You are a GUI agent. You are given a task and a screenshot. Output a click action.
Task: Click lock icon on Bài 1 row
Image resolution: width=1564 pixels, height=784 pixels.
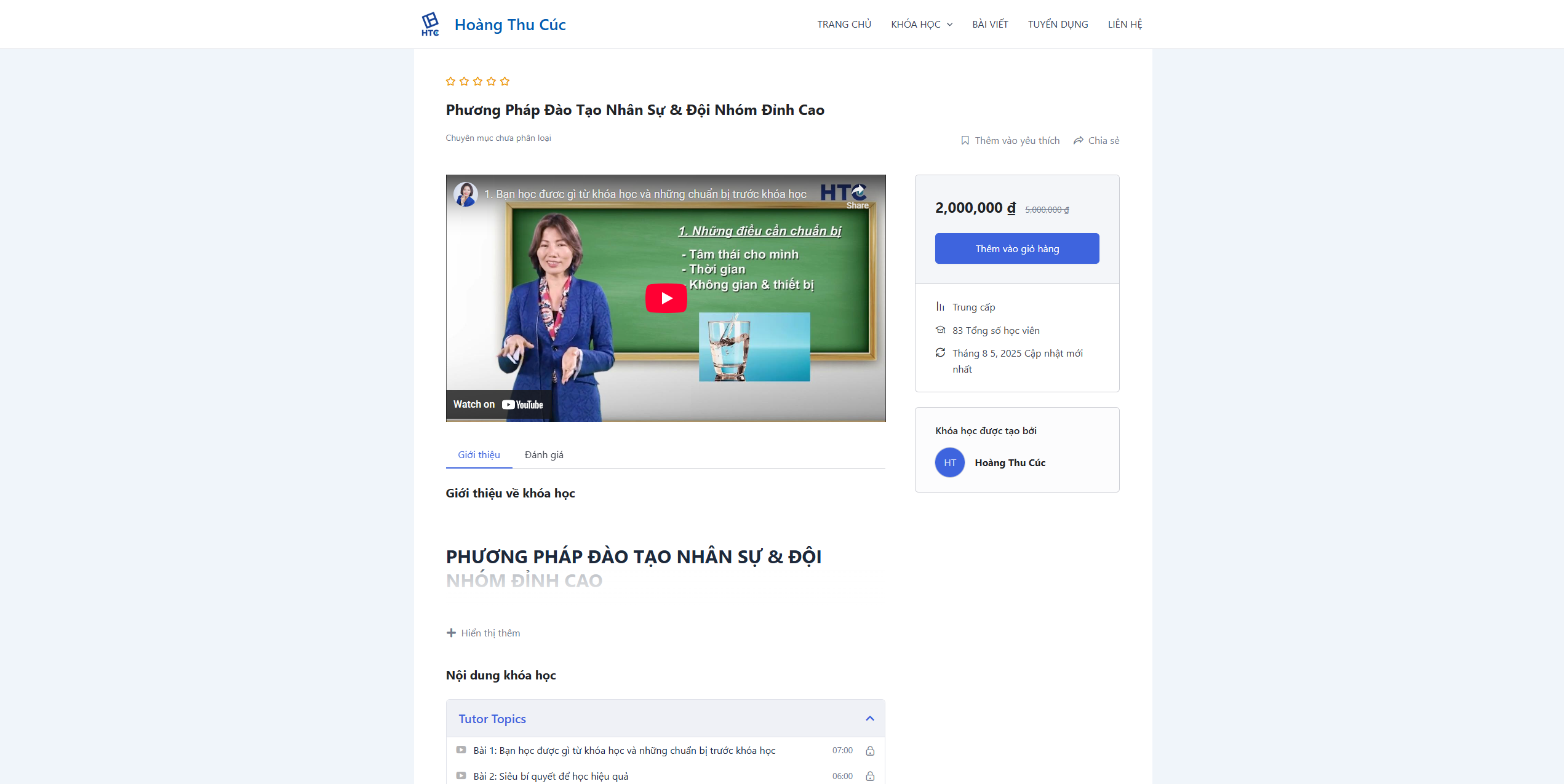point(870,750)
